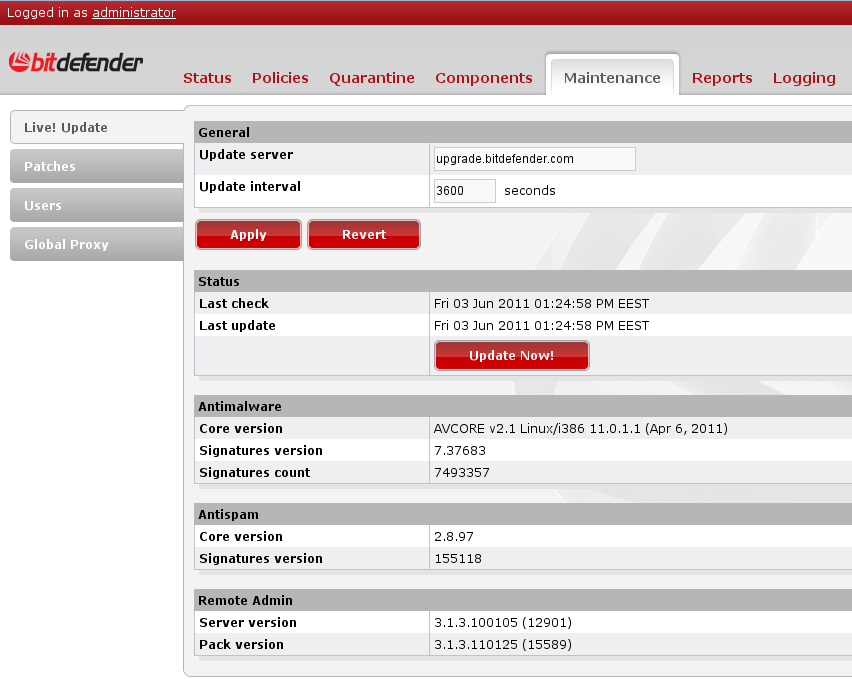The image size is (852, 679).
Task: Click the BitDefender logo
Action: click(76, 63)
